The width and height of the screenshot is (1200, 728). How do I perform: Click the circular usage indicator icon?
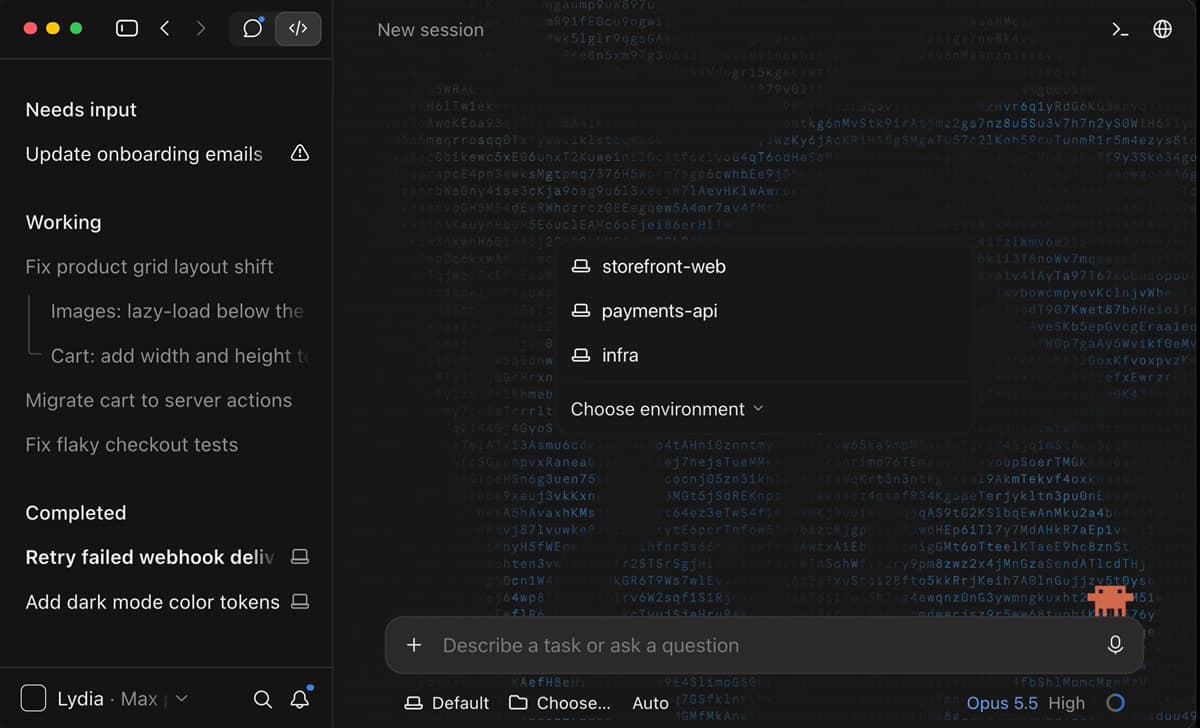1115,703
